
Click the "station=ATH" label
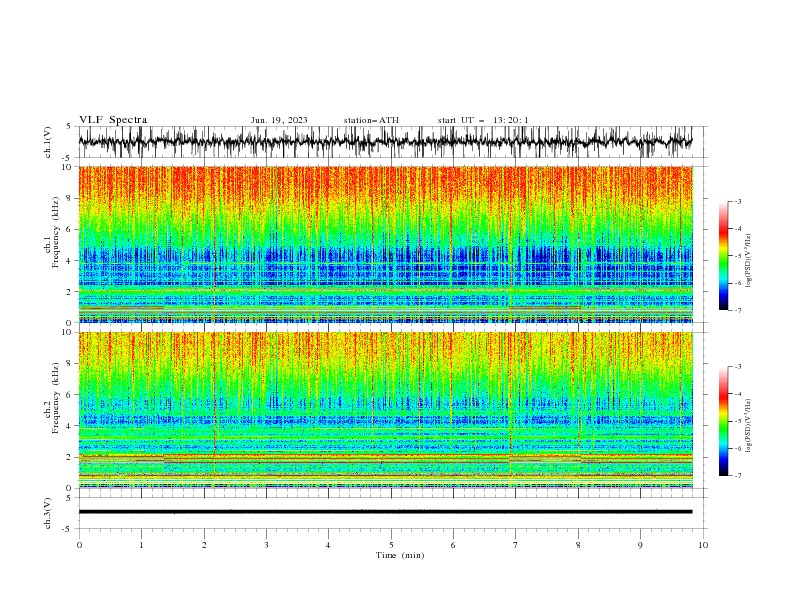pos(371,120)
